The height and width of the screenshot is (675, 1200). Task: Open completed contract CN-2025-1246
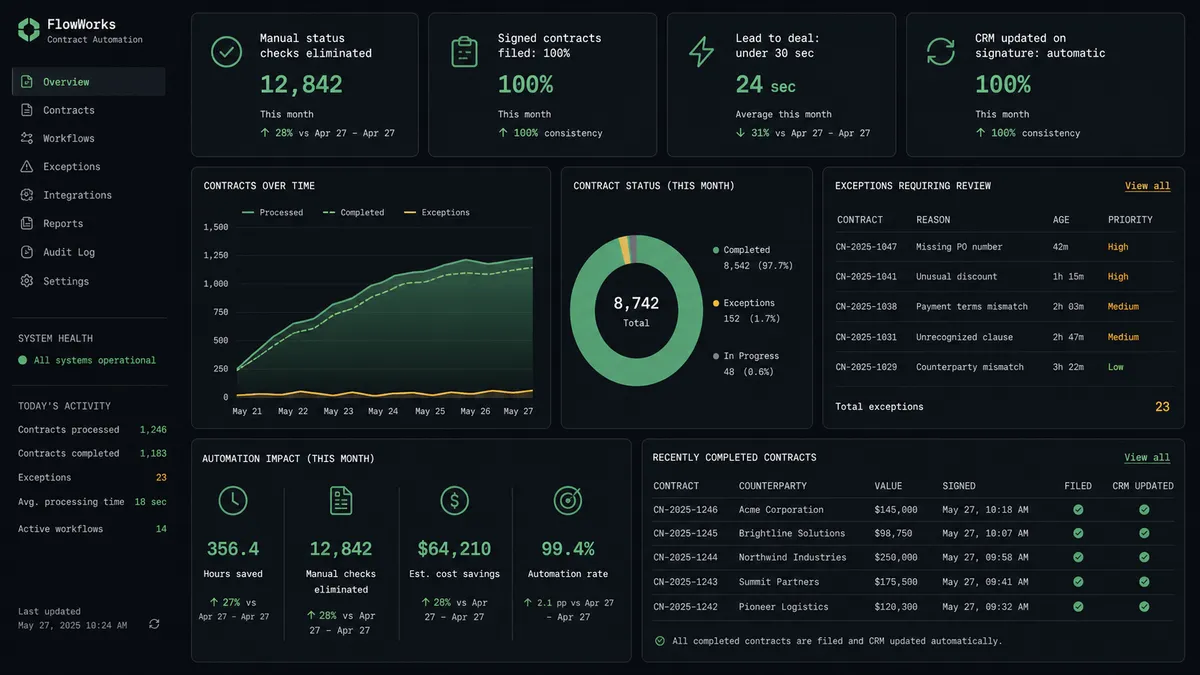pos(685,510)
